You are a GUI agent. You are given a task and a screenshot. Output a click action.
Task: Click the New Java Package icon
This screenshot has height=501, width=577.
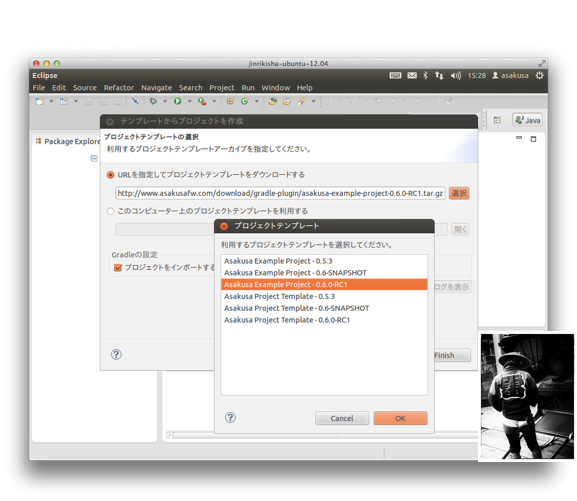(230, 101)
